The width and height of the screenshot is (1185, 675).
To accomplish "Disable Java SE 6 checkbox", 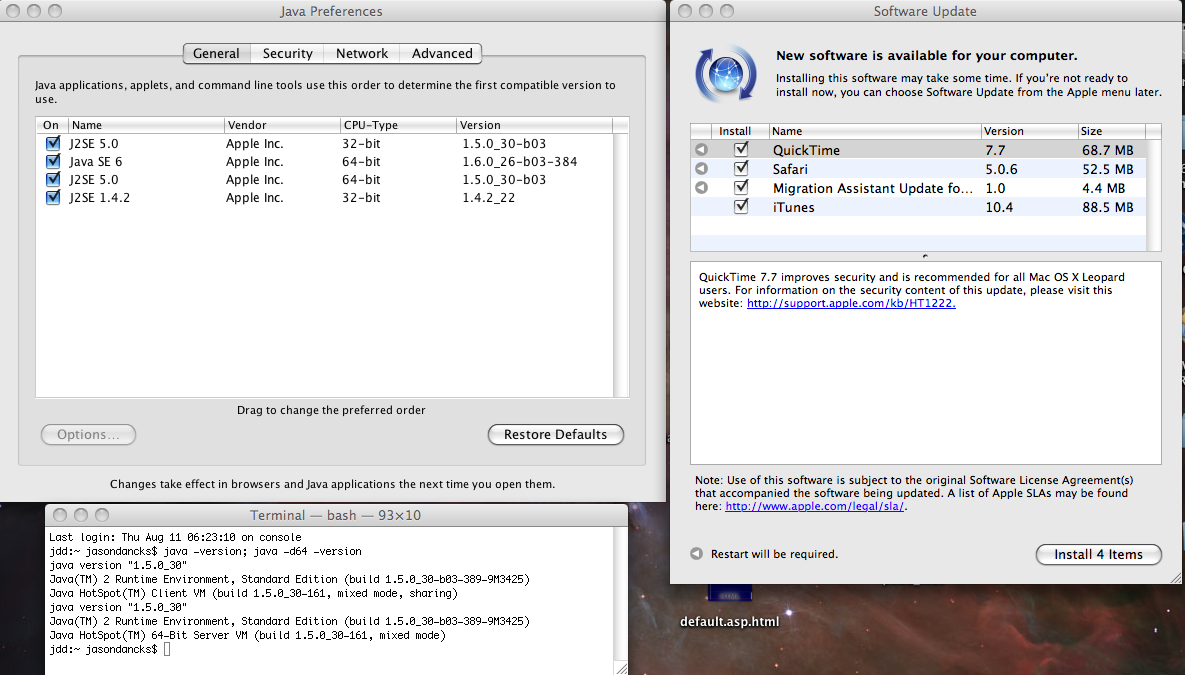I will point(53,161).
